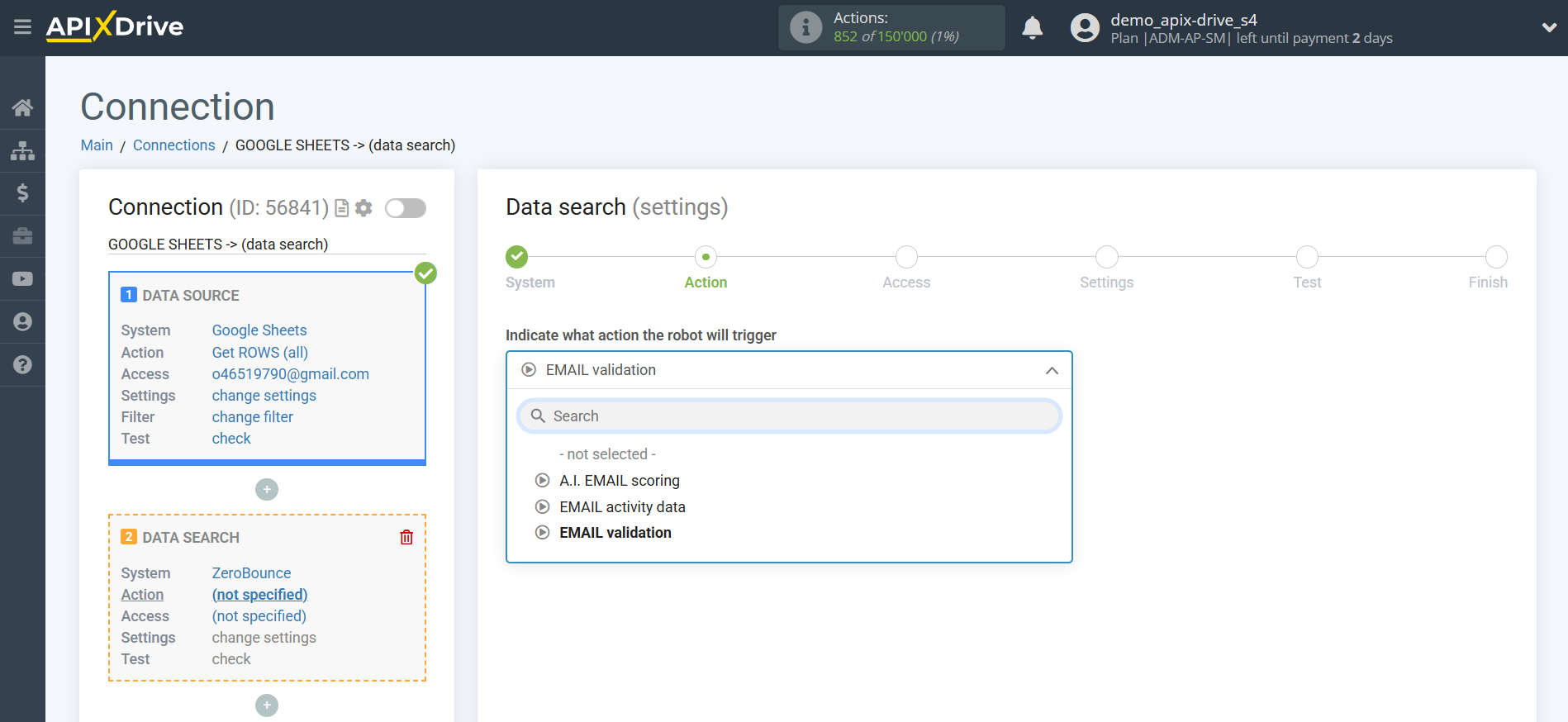Image resolution: width=1568 pixels, height=722 pixels.
Task: Add a block with the plus button below Data Source
Action: tap(267, 490)
